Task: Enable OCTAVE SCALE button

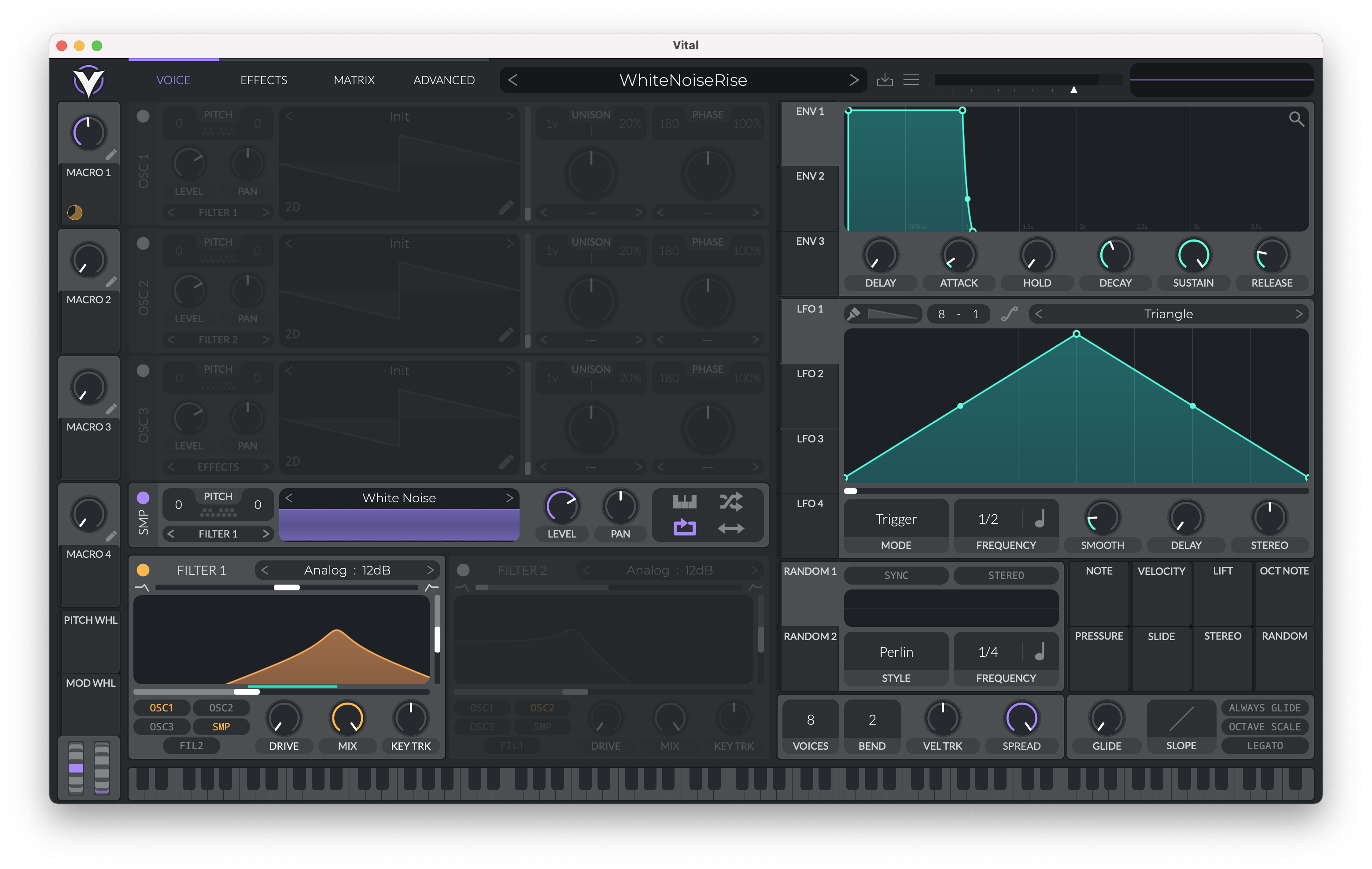Action: (1264, 726)
